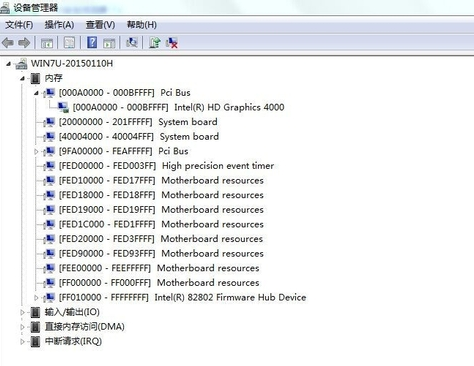This screenshot has height=366, width=474.
Task: Select Intel(R) 82802 Firmware Hub Device text
Action: click(x=183, y=297)
